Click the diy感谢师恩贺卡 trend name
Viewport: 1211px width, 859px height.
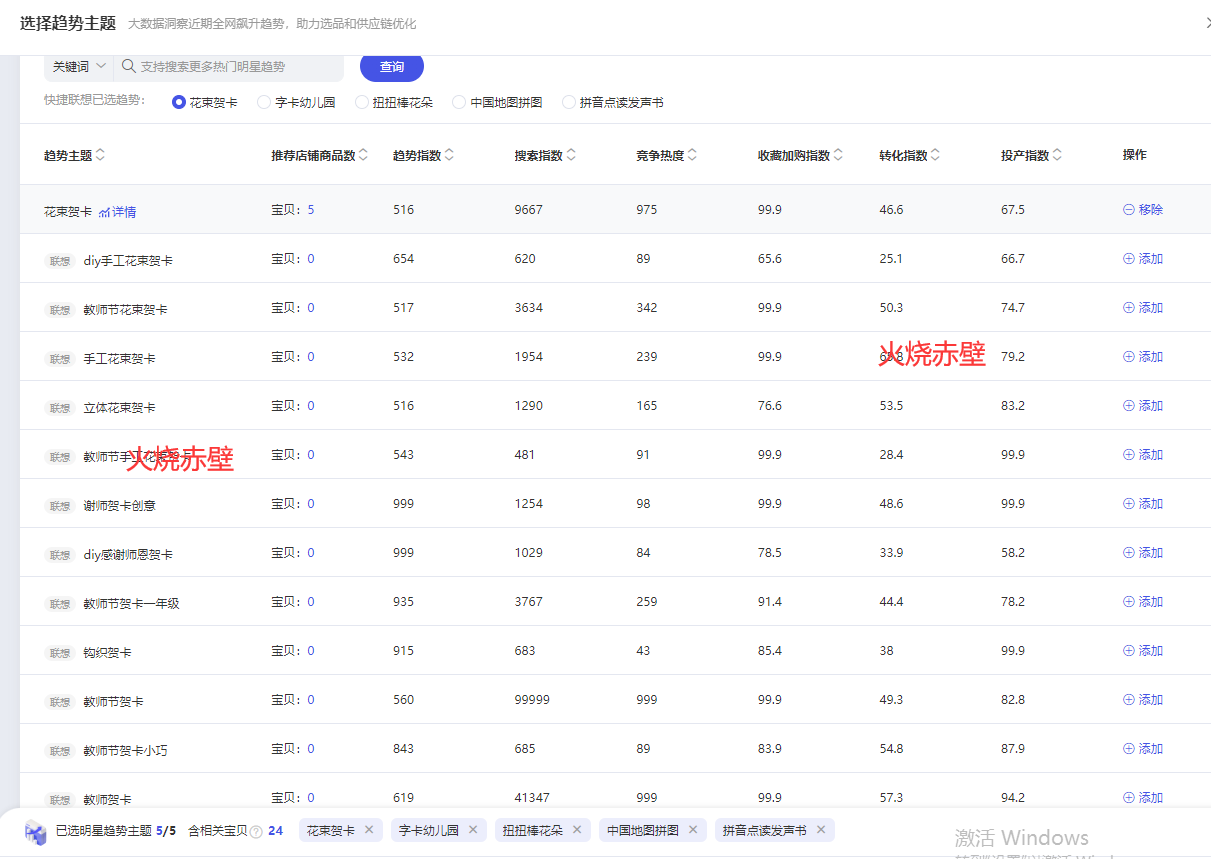[x=128, y=555]
